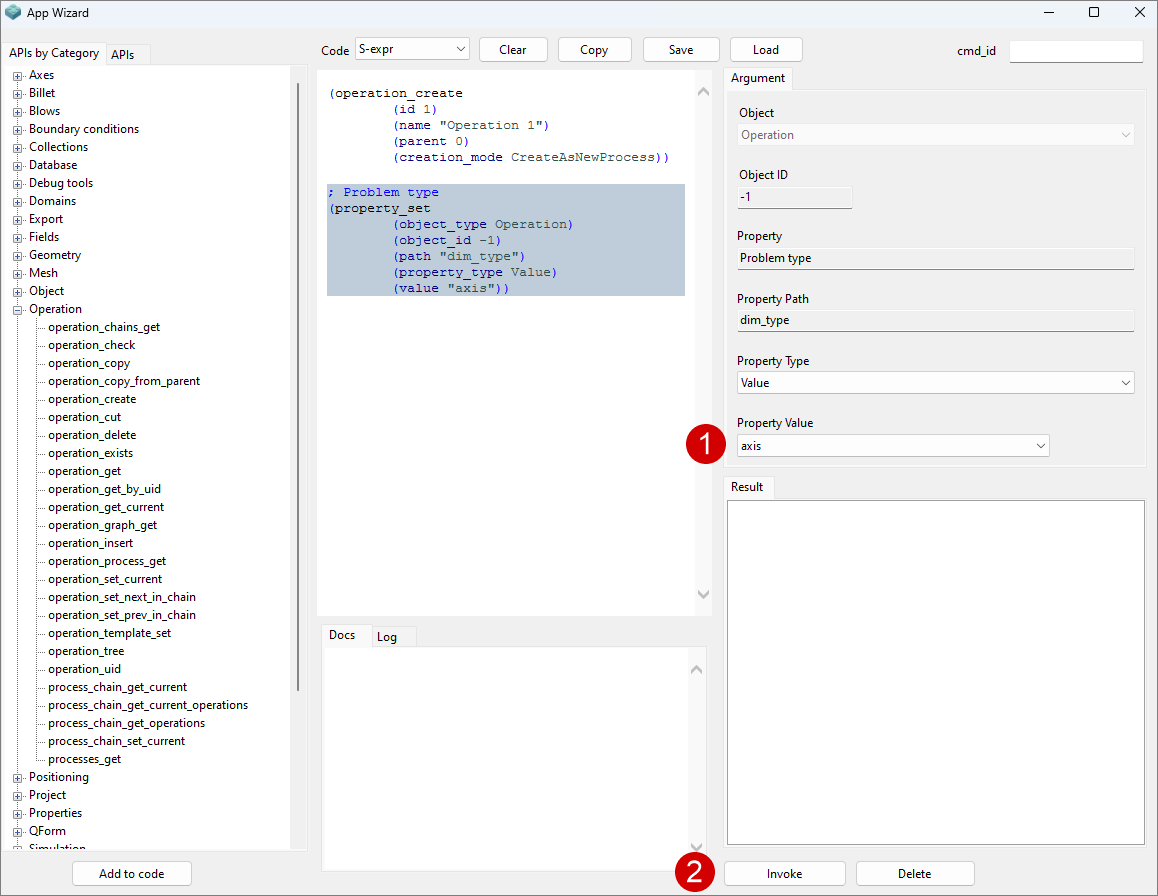The height and width of the screenshot is (896, 1158).
Task: Select process_chain_get_current tree item
Action: point(117,687)
